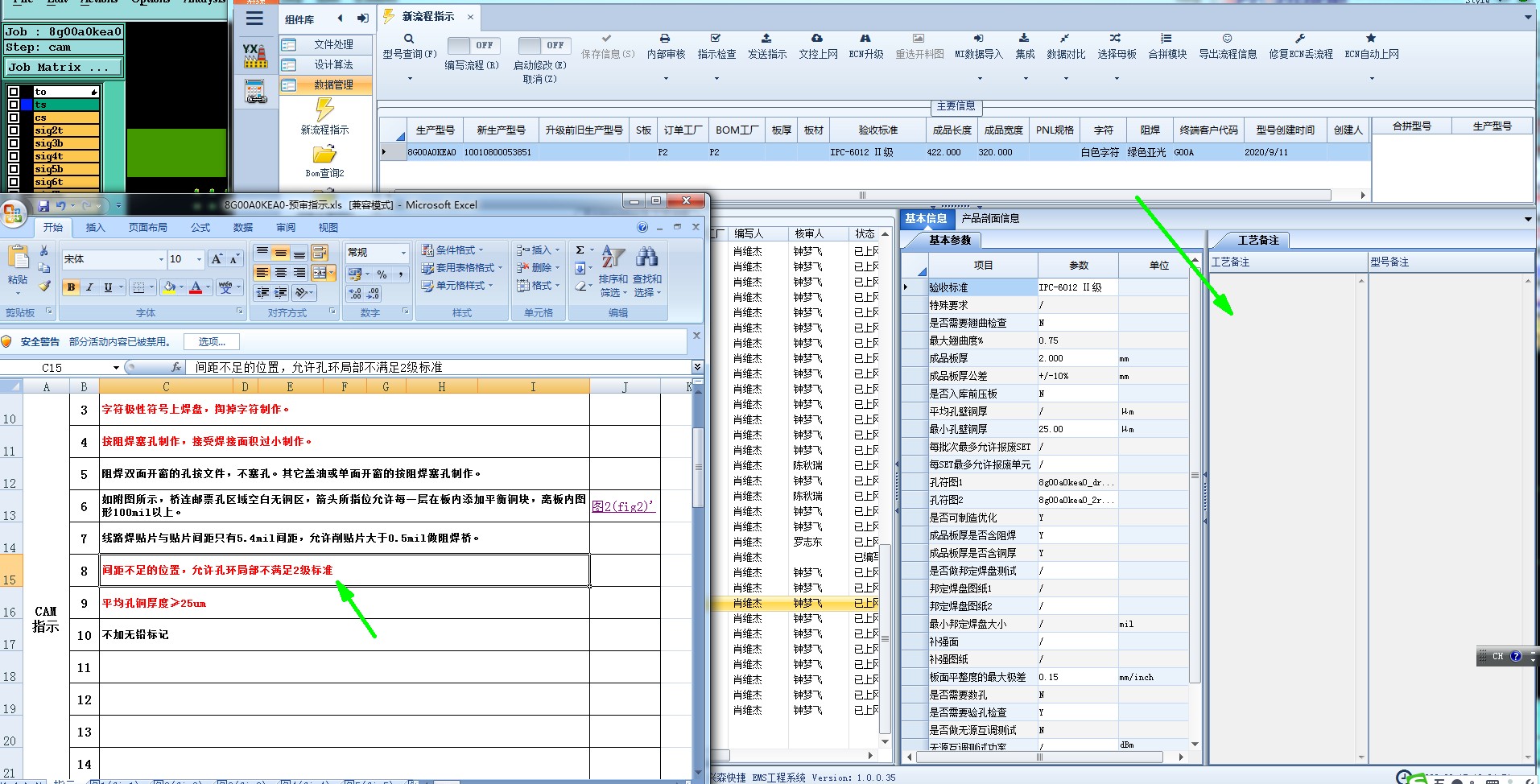The height and width of the screenshot is (784, 1540).
Task: Open the 新流程指示 lightning icon in 组件库
Action: [324, 109]
